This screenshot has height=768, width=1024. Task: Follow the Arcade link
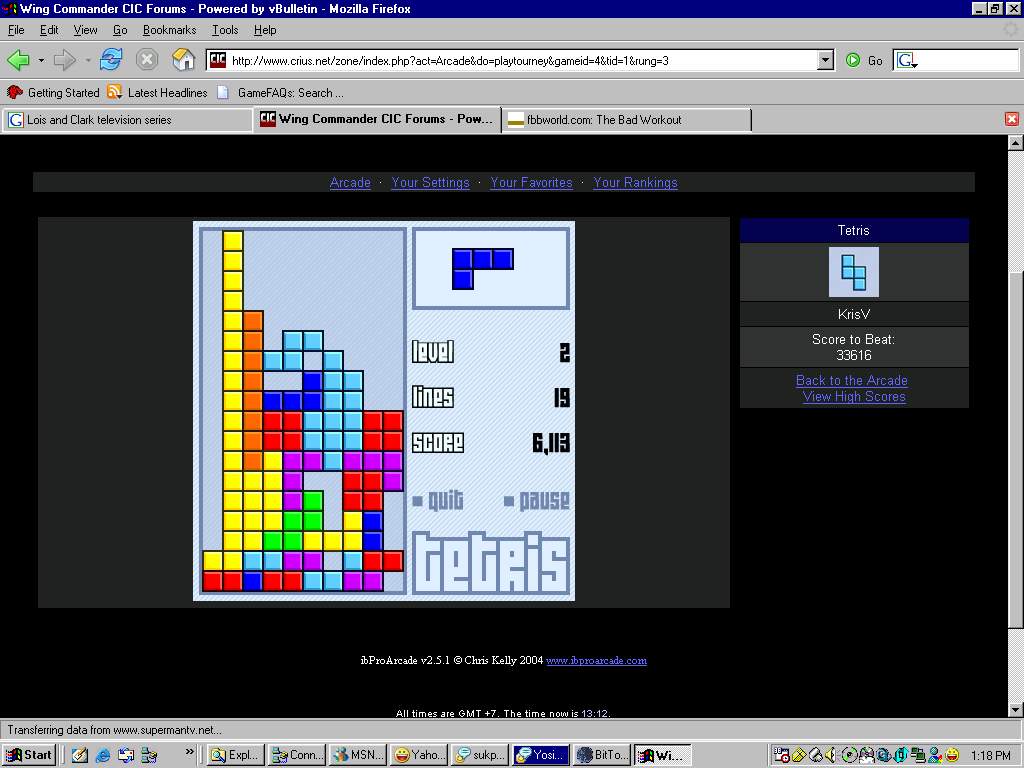[350, 183]
